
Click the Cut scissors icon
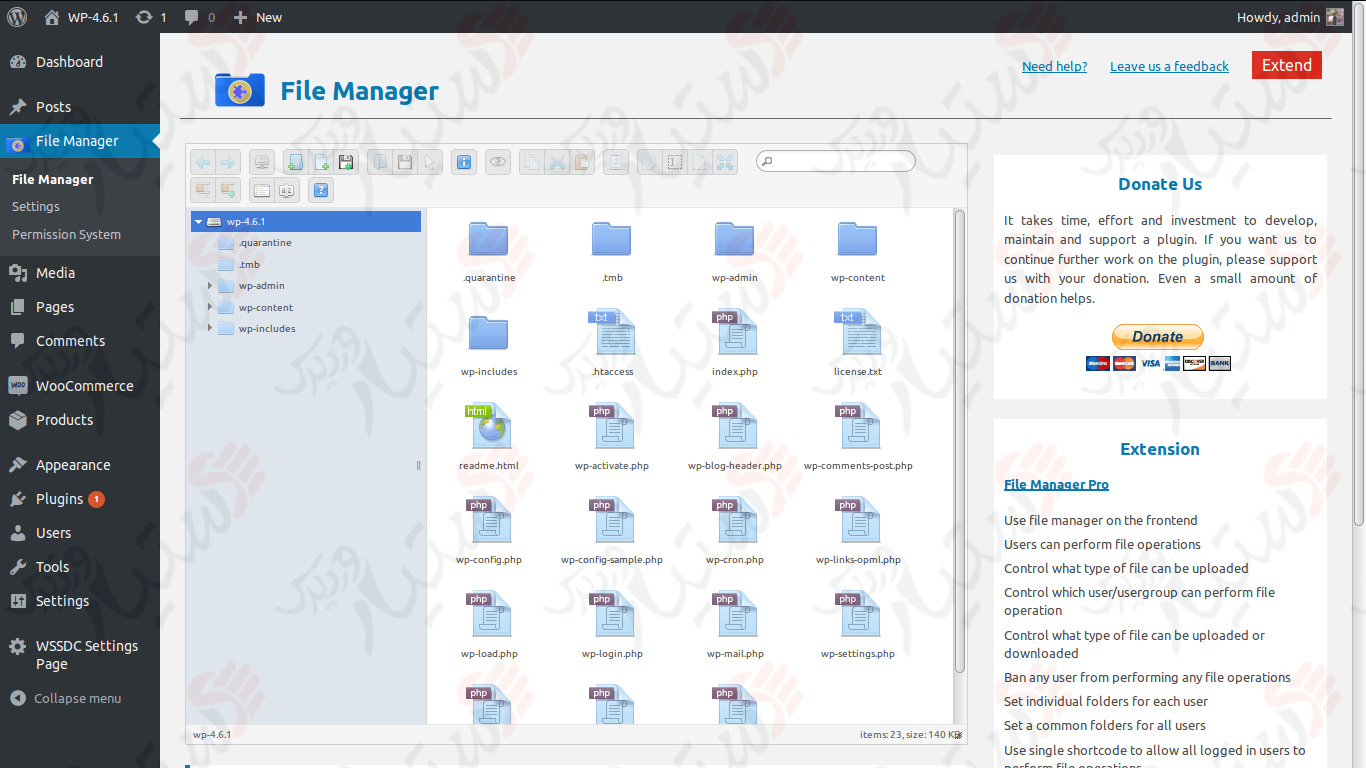(558, 161)
